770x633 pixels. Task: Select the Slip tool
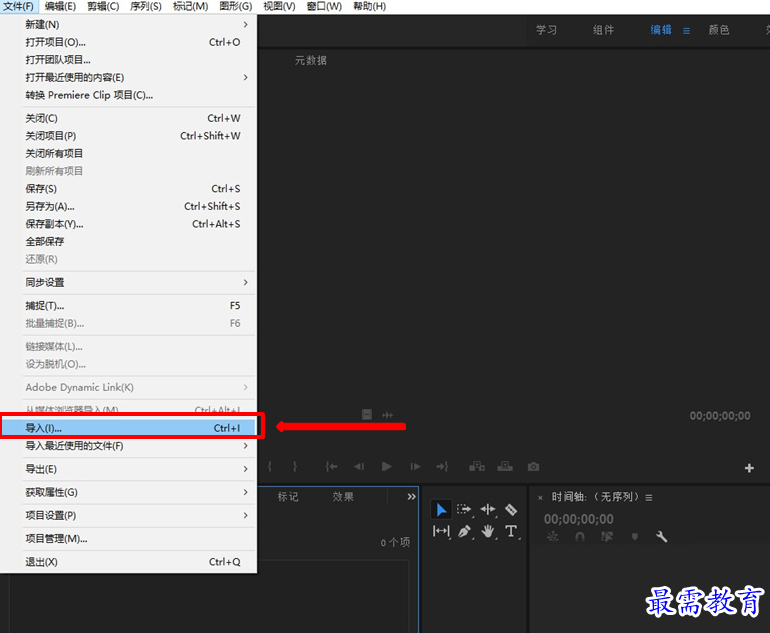tap(441, 531)
